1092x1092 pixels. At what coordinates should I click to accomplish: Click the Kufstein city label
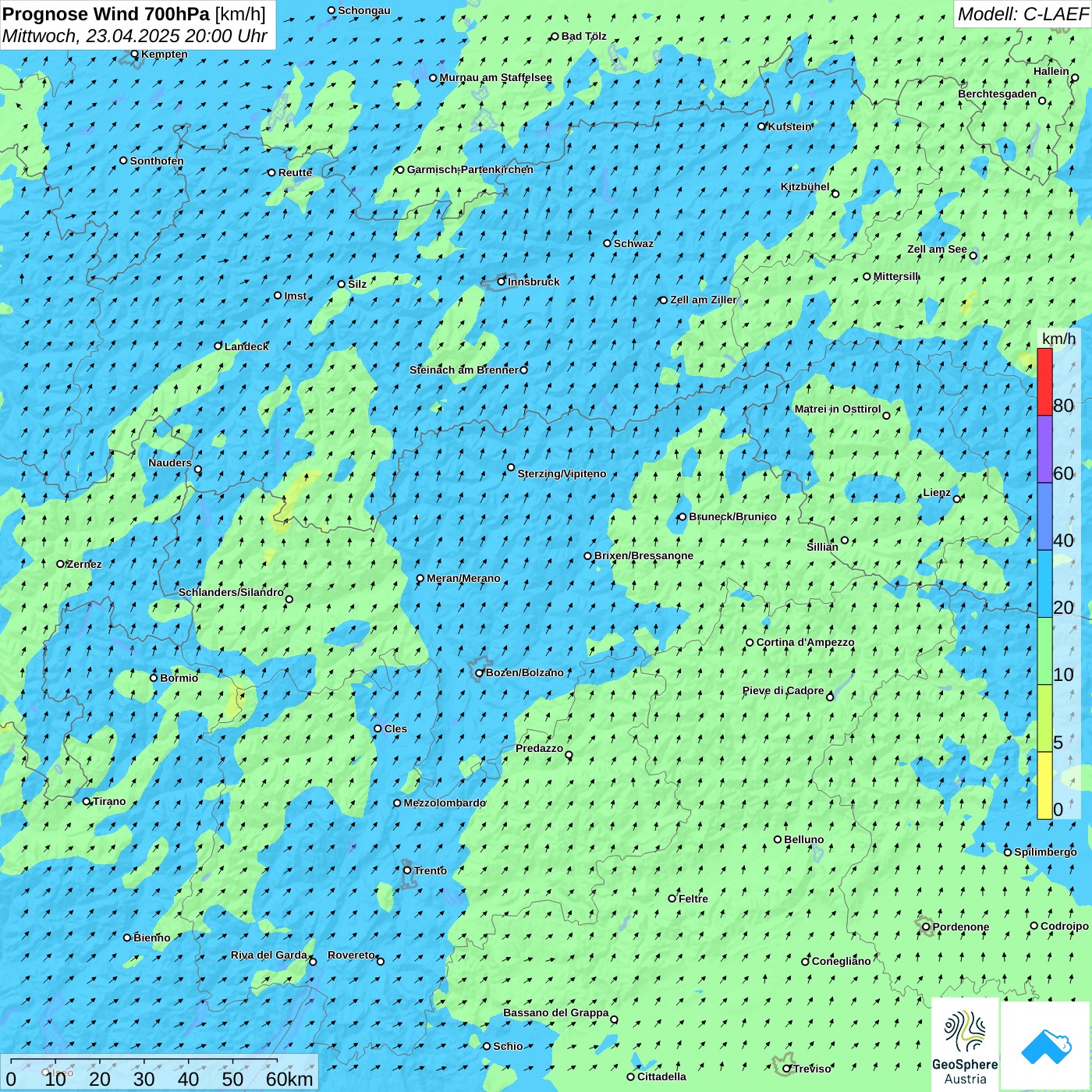click(x=790, y=126)
